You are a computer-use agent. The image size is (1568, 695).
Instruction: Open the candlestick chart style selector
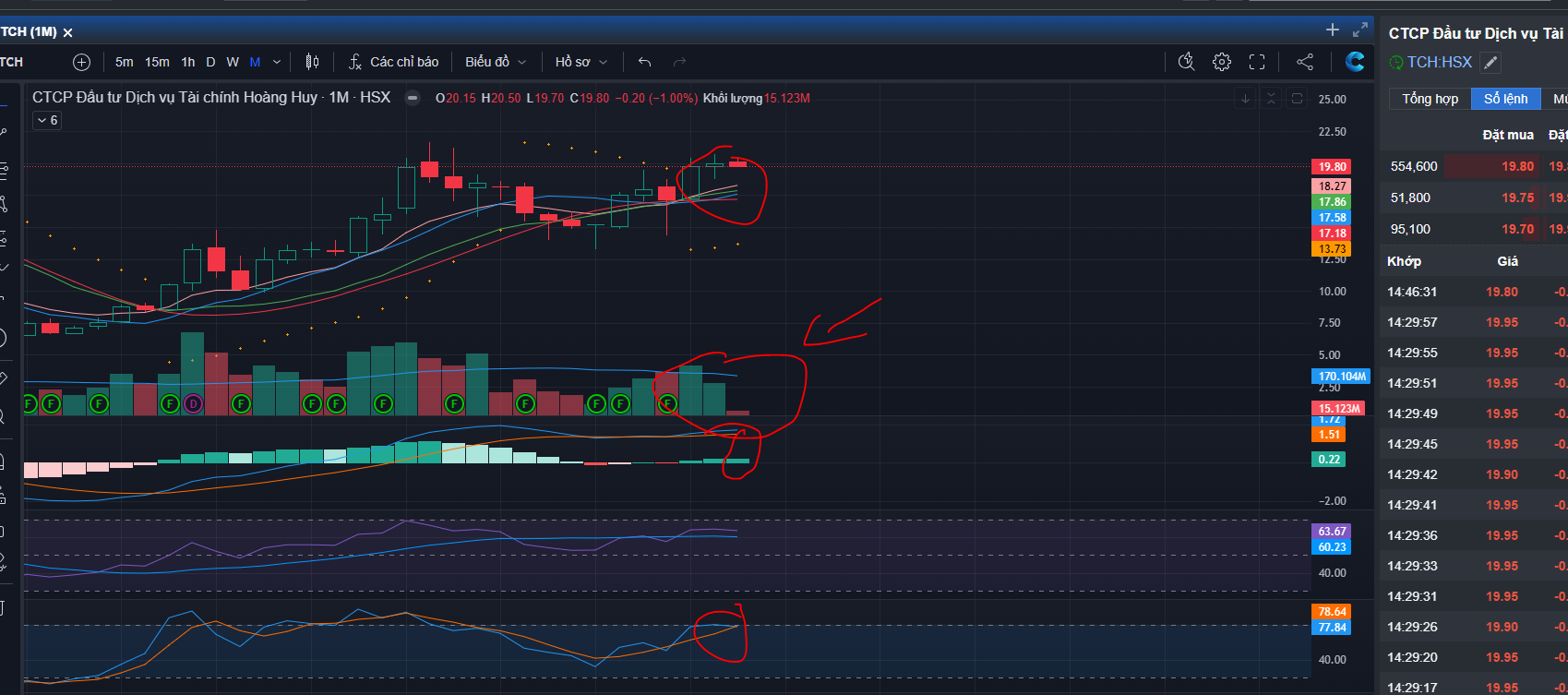tap(313, 62)
